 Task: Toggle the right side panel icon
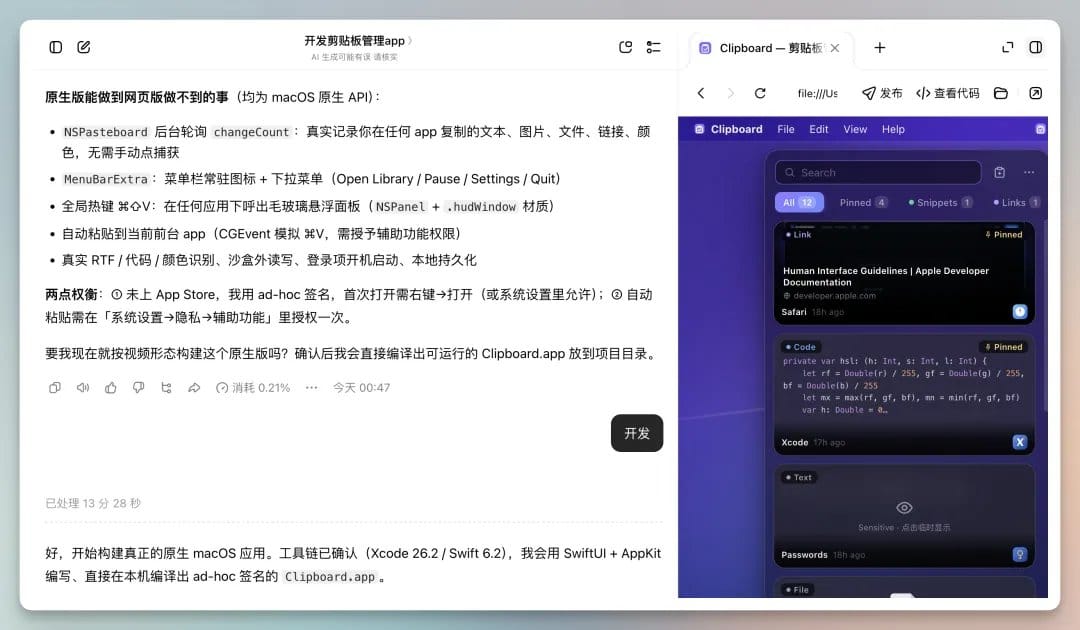(1035, 47)
